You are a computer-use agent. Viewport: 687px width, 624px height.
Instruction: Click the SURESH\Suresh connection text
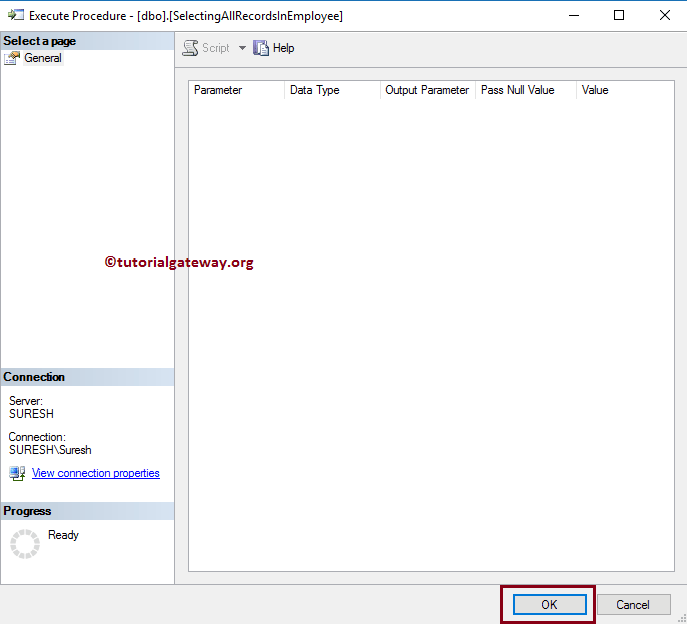50,450
